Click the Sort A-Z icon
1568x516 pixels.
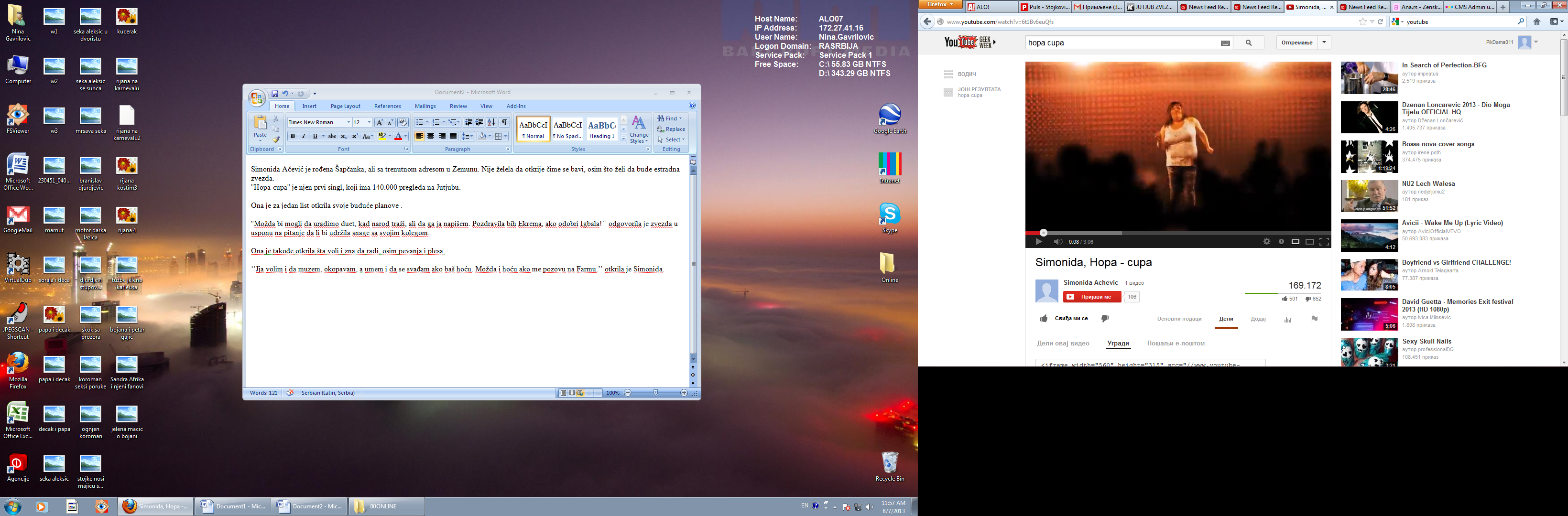pyautogui.click(x=492, y=122)
